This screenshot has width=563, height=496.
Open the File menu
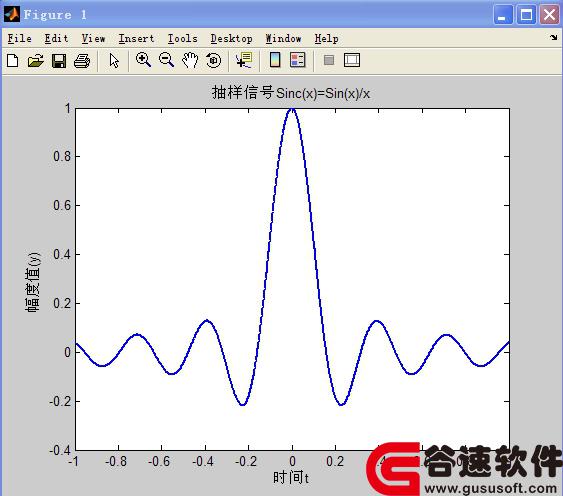(x=19, y=38)
